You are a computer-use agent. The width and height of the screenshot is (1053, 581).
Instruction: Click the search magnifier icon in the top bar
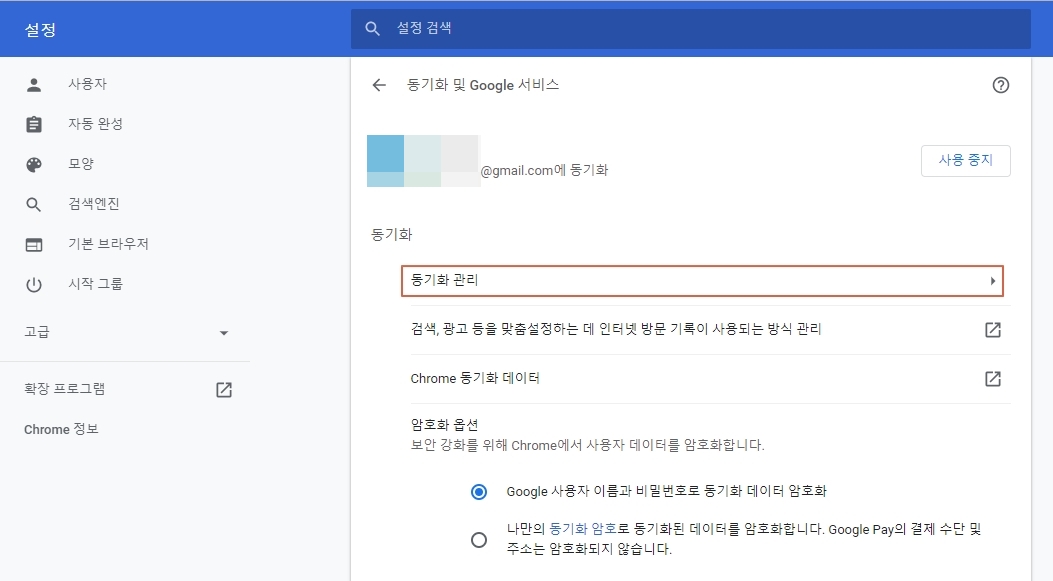pos(372,28)
